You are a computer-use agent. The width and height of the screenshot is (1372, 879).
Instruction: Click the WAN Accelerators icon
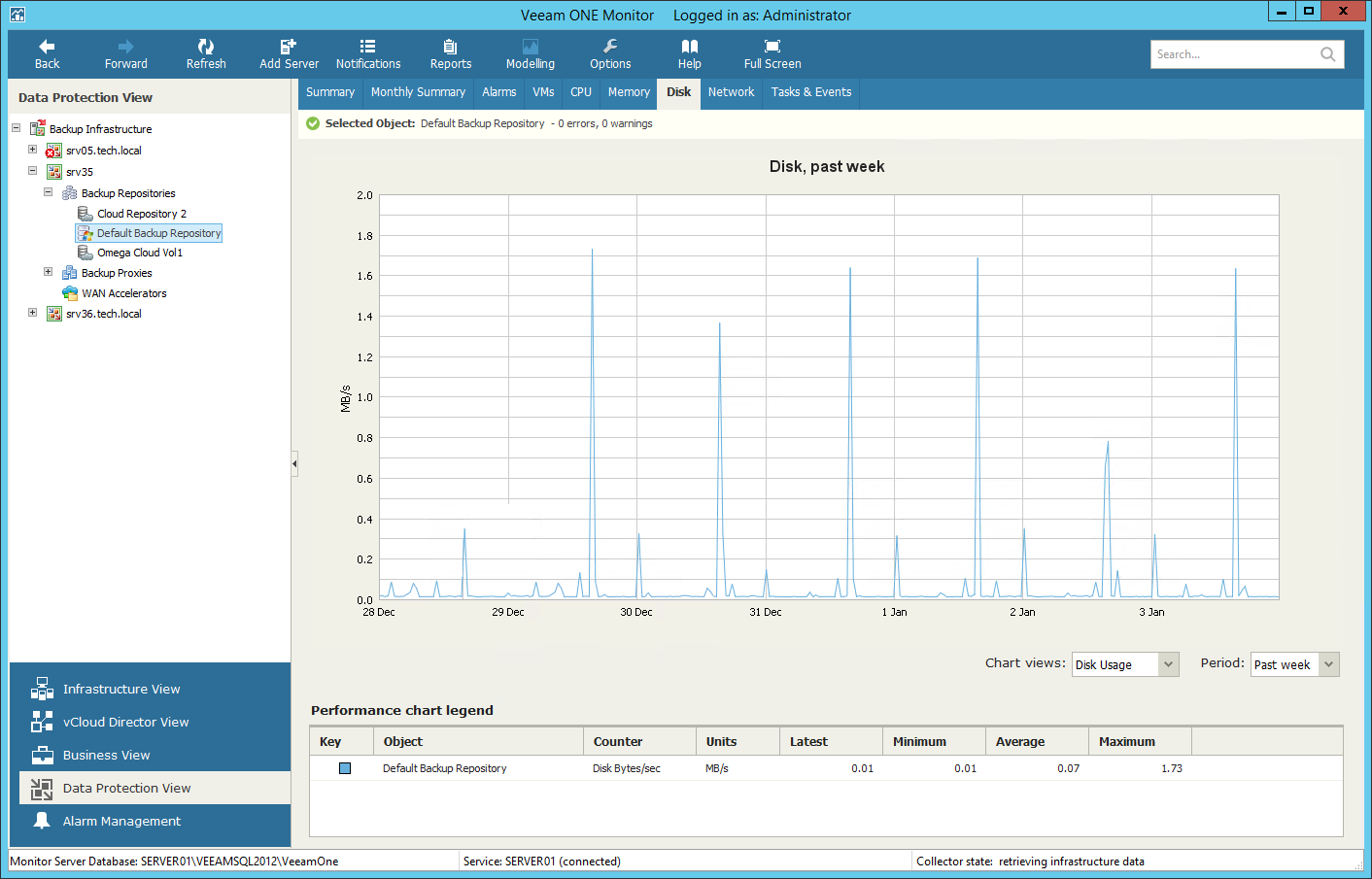pos(70,293)
